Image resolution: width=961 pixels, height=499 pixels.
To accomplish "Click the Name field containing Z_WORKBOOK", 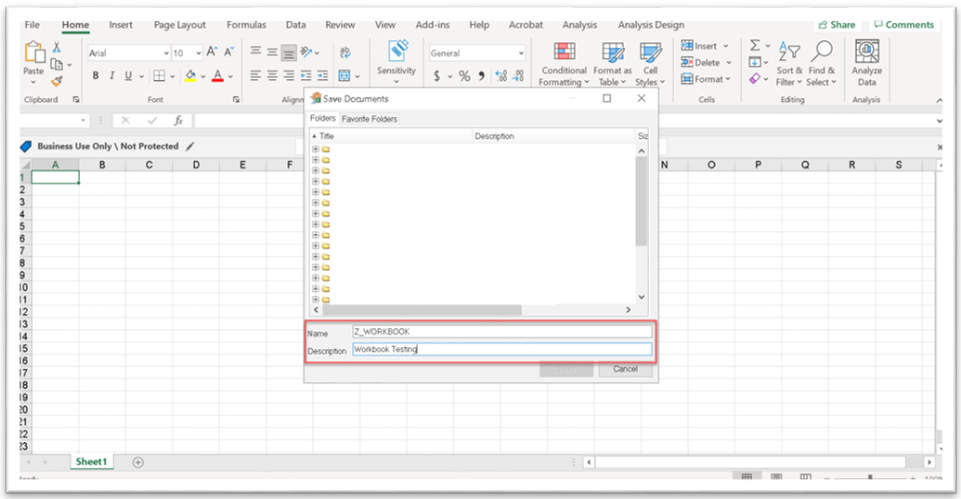I will click(x=501, y=332).
